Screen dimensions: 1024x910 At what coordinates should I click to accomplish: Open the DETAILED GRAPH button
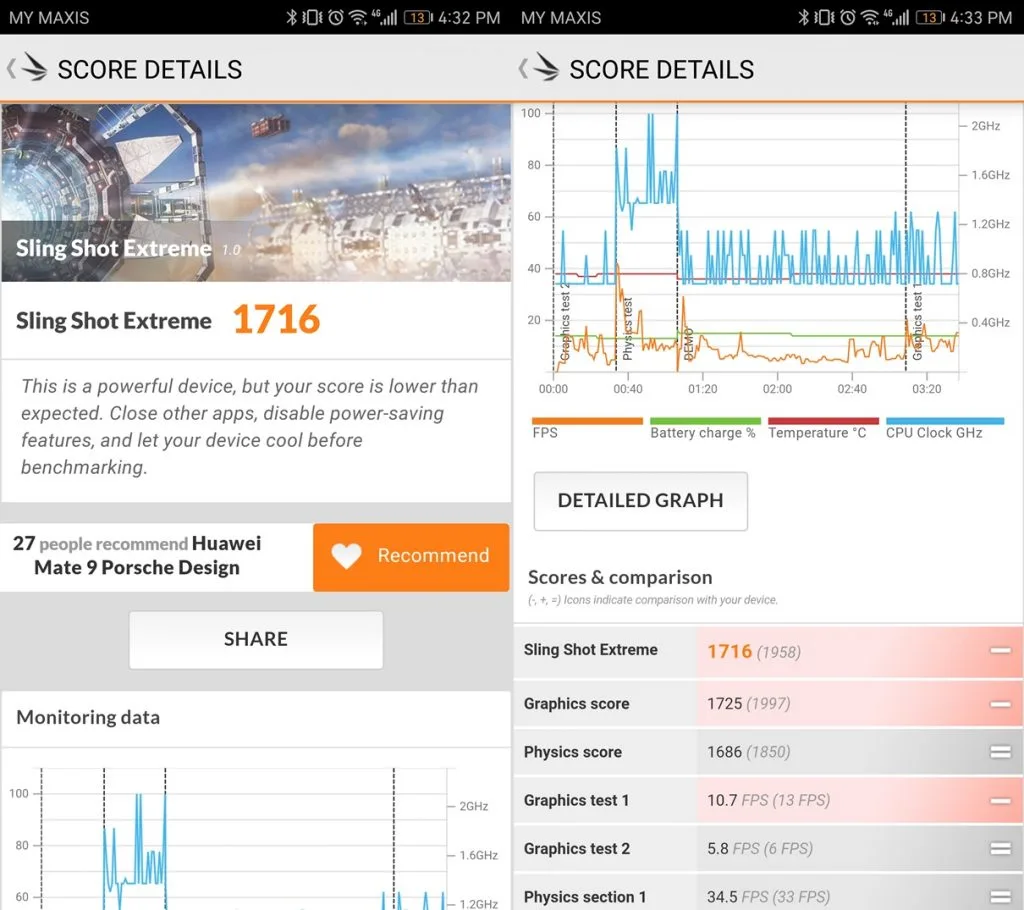click(641, 500)
